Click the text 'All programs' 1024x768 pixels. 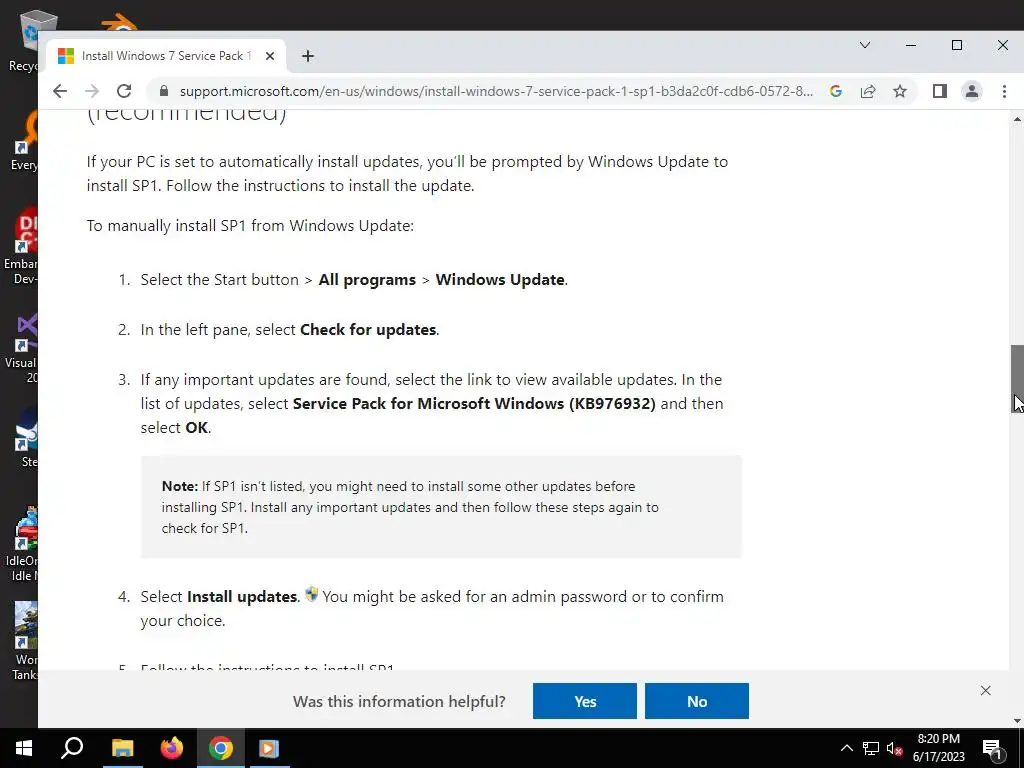coord(367,280)
